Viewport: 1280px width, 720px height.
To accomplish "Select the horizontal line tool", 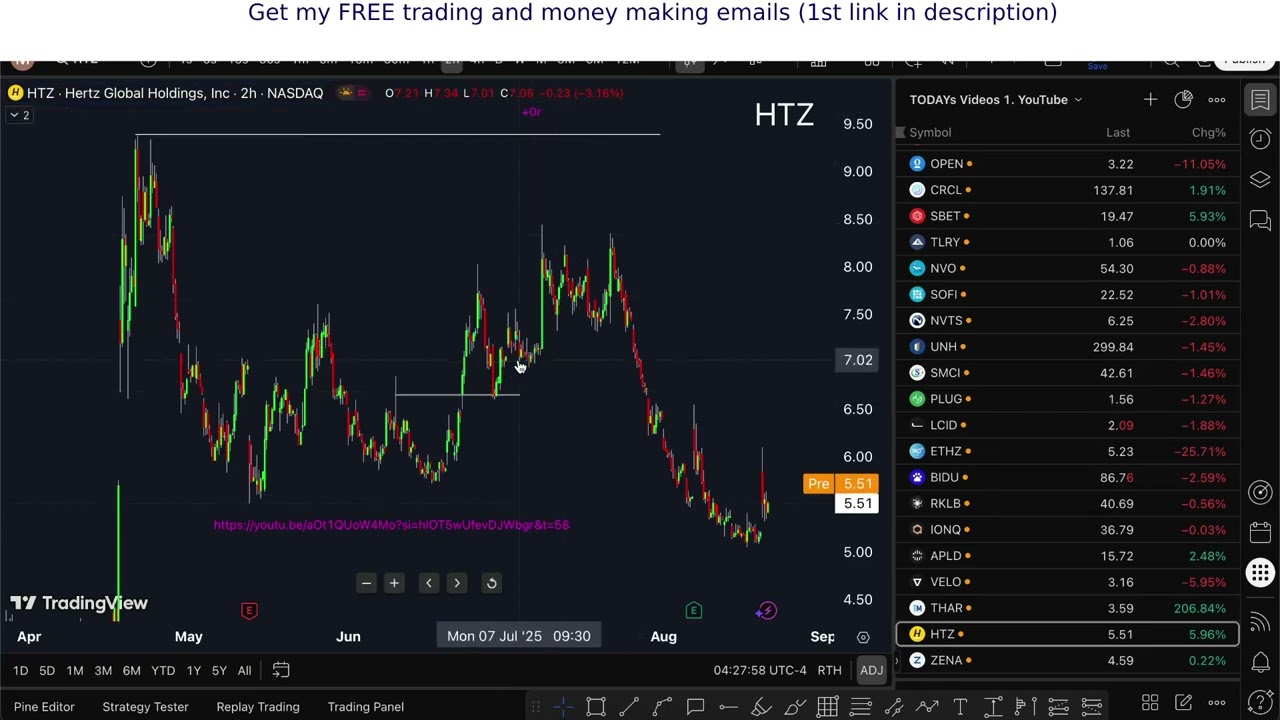I will 728,707.
